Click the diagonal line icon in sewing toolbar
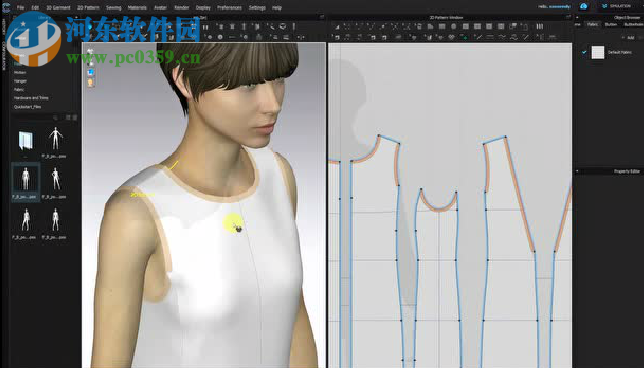 [526, 37]
